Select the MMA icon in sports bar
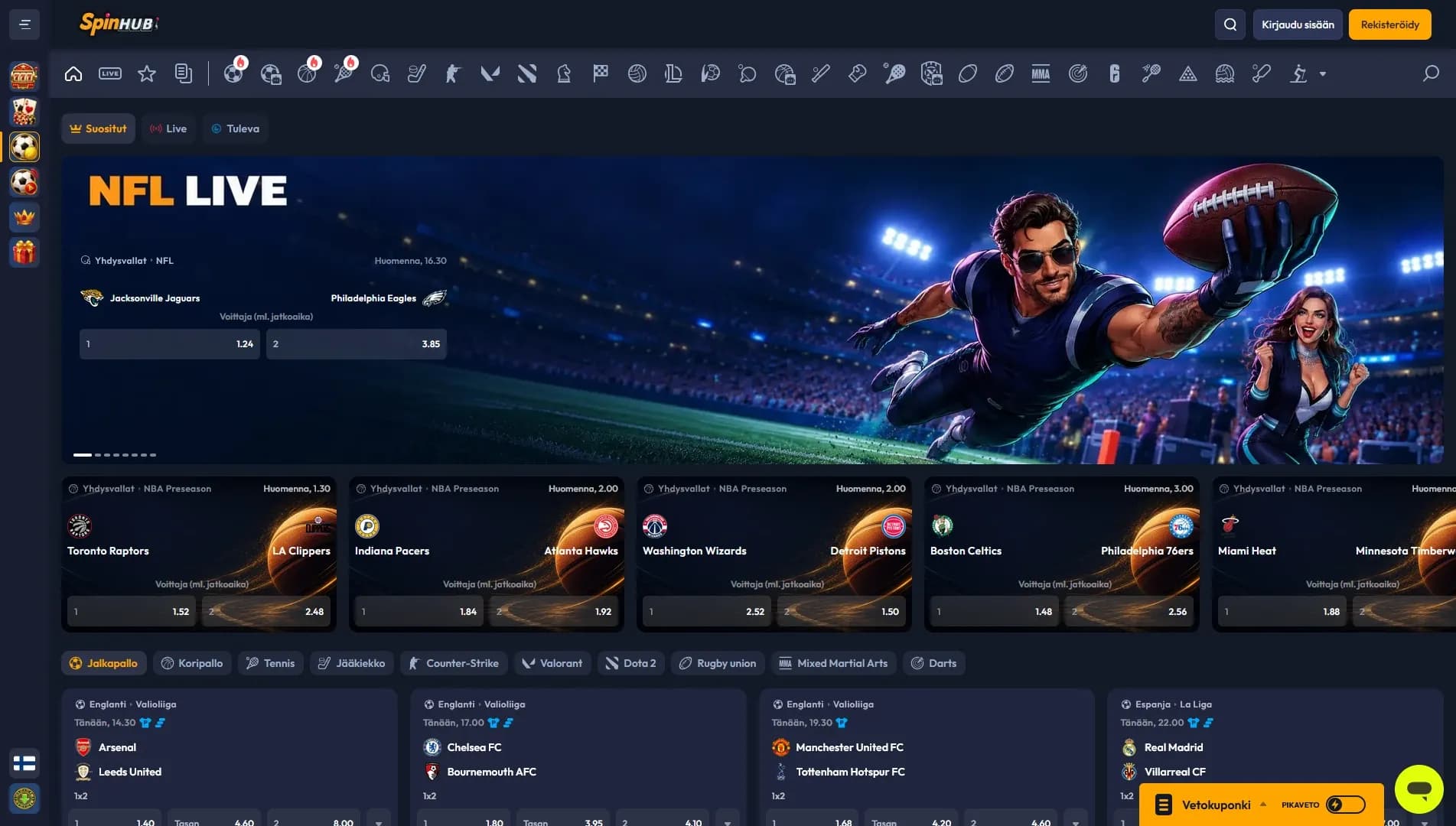 pos(1041,74)
